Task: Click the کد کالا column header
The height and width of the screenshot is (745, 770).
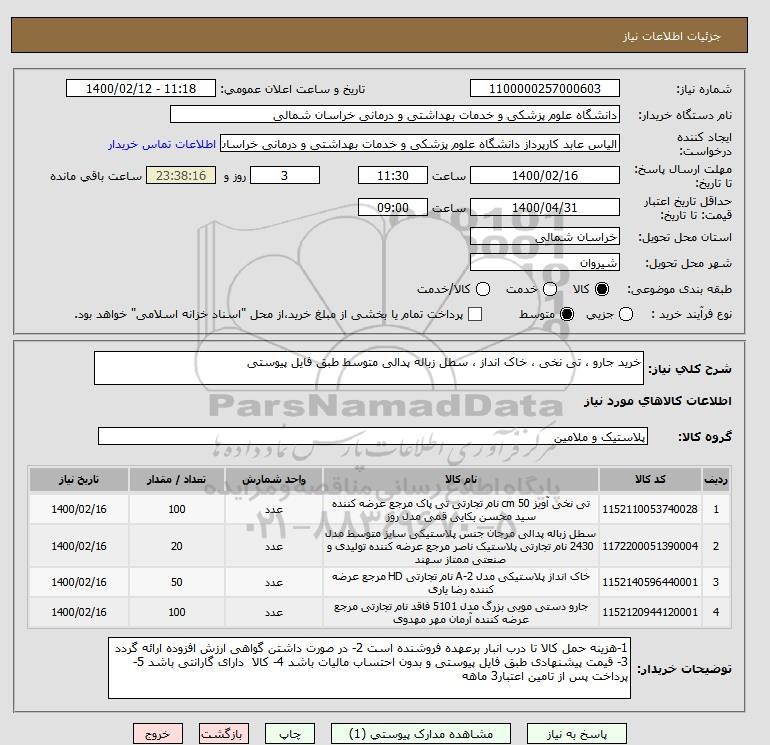Action: click(x=650, y=479)
